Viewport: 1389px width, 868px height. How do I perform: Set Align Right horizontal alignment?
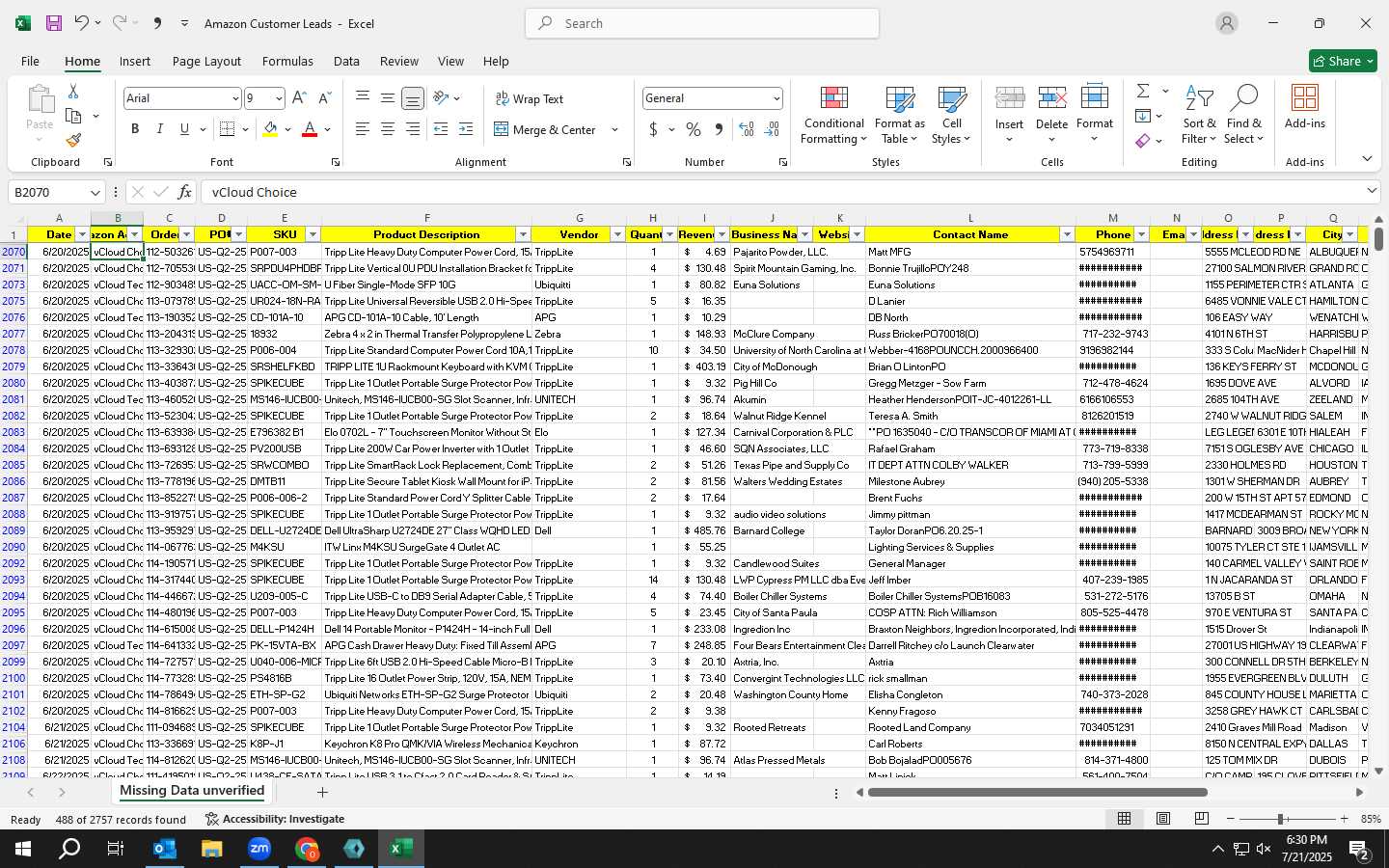(x=413, y=129)
